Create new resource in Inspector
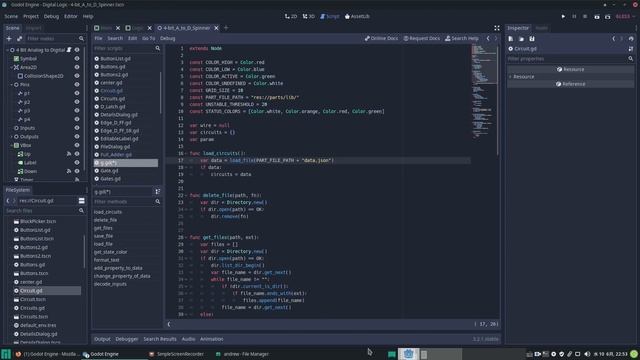The image size is (640, 360). [x=511, y=39]
